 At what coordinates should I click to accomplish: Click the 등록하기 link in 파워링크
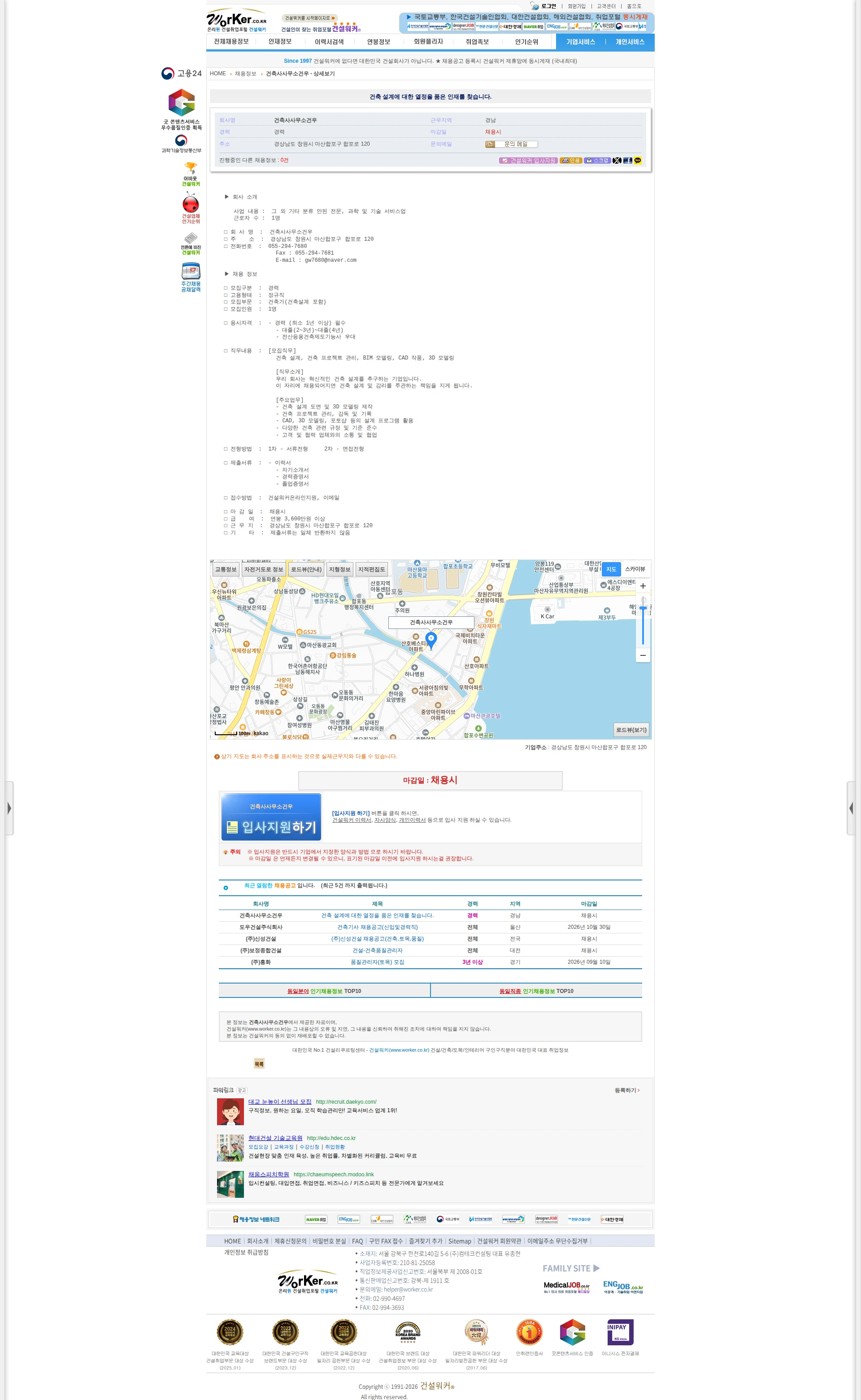click(627, 1090)
